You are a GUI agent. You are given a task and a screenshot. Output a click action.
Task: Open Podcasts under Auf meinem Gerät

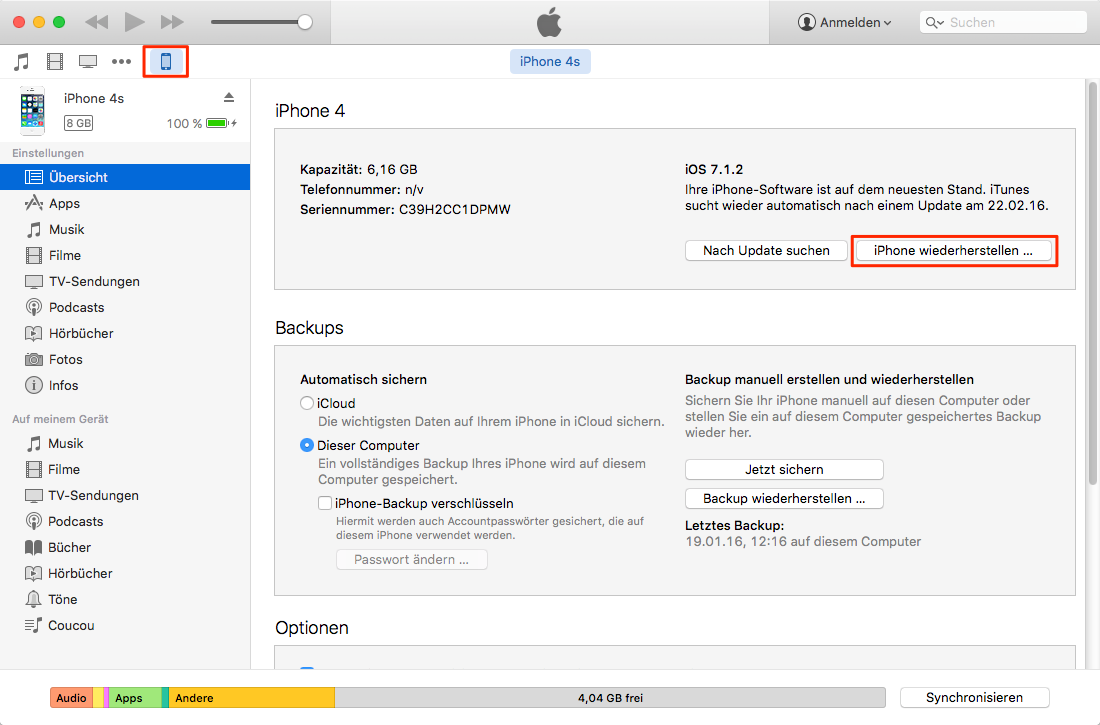coord(125,521)
